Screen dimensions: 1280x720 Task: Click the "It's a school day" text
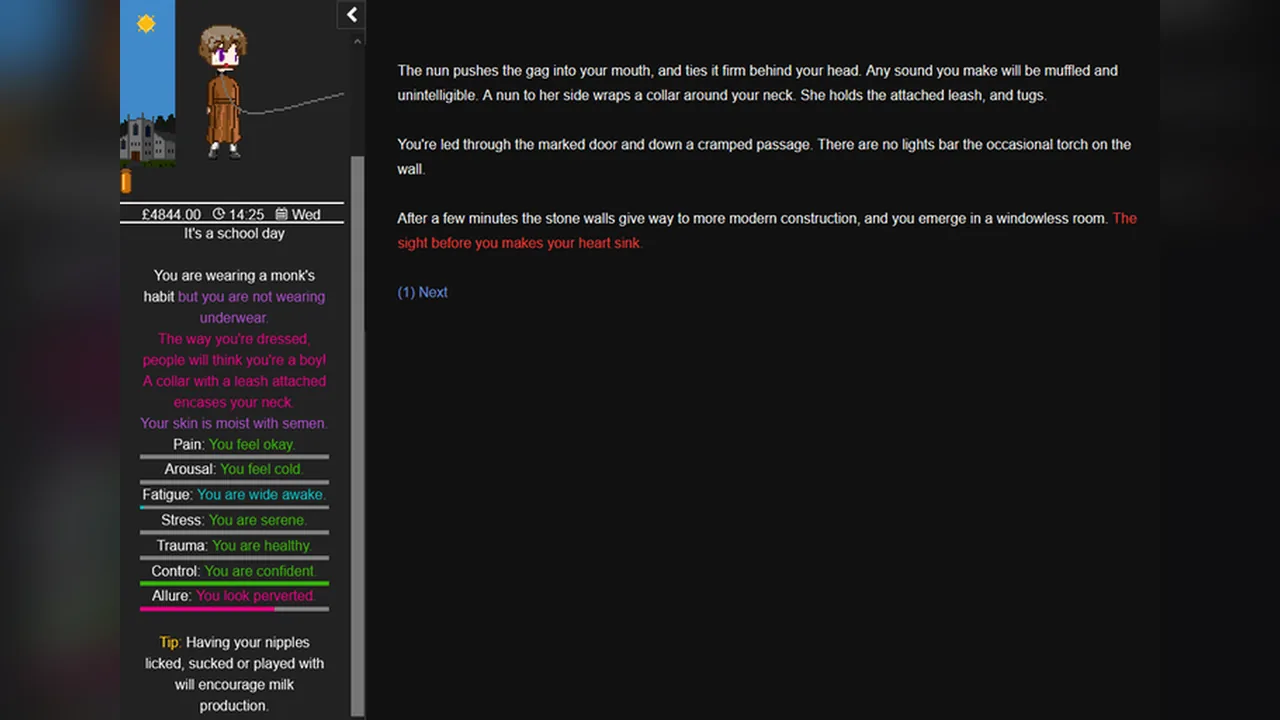(234, 233)
